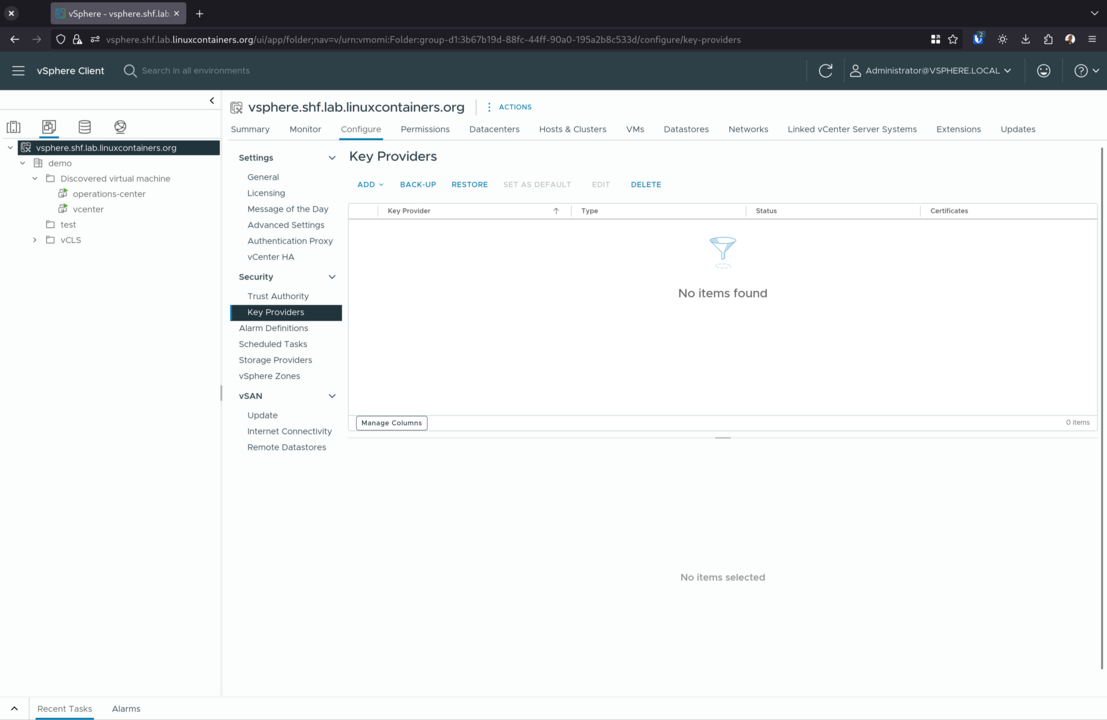This screenshot has width=1107, height=720.
Task: Open vCenter HA settings
Action: [x=271, y=257]
